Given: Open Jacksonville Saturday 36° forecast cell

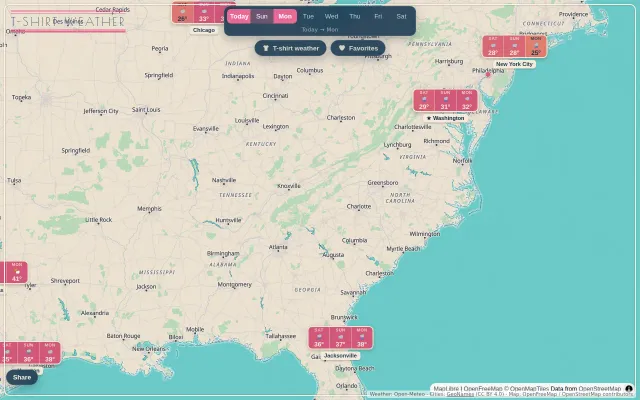Looking at the screenshot, I should tap(319, 338).
